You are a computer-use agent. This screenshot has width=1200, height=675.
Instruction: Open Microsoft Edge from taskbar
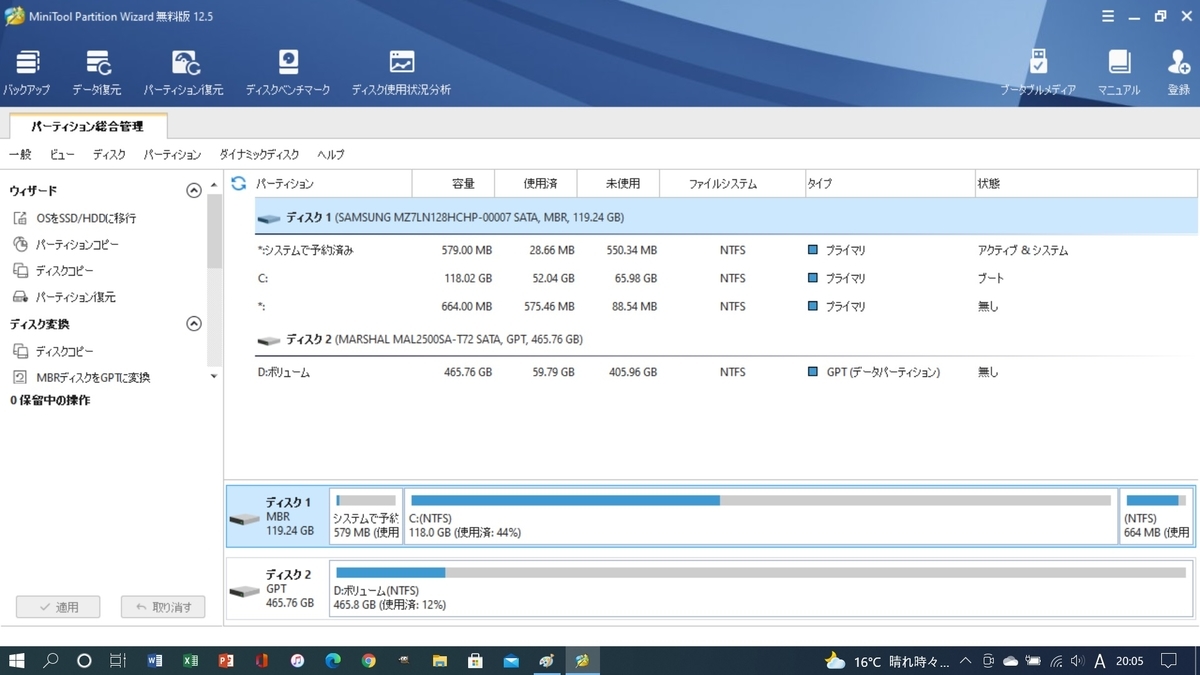point(333,661)
